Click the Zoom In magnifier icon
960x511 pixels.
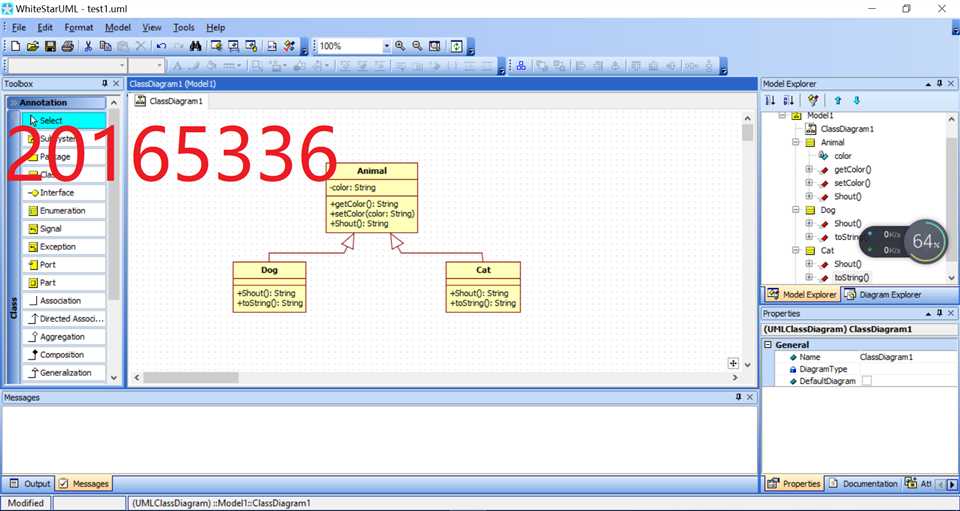(x=400, y=46)
